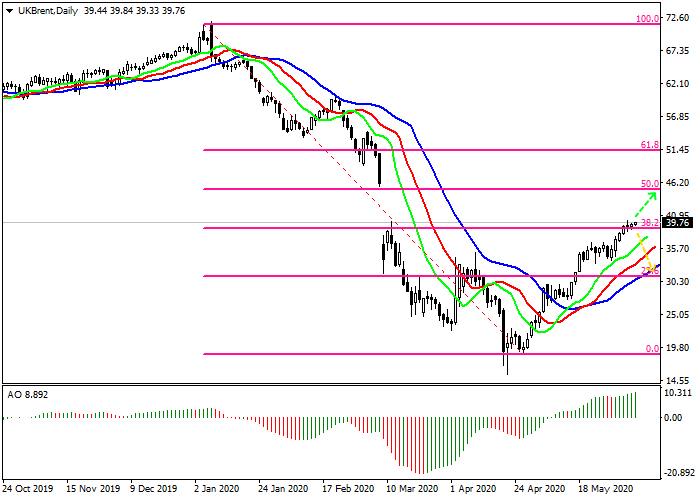Click the 0.0 Fibonacci level label
The width and height of the screenshot is (700, 500).
coord(651,349)
